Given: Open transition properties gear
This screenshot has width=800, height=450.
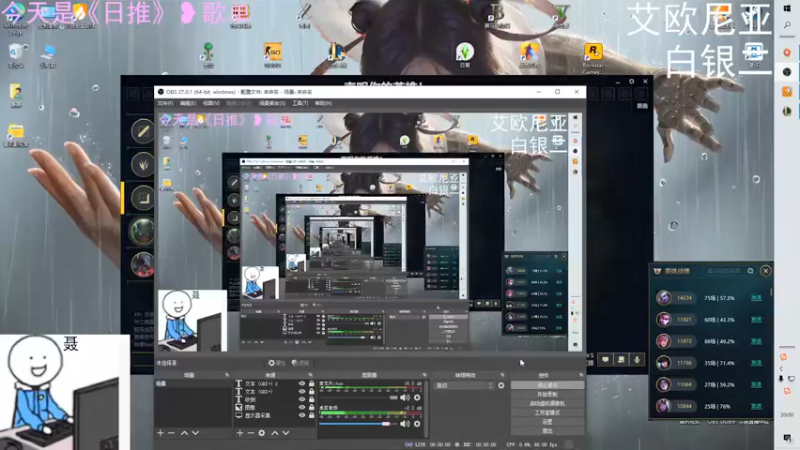Looking at the screenshot, I should pyautogui.click(x=501, y=386).
